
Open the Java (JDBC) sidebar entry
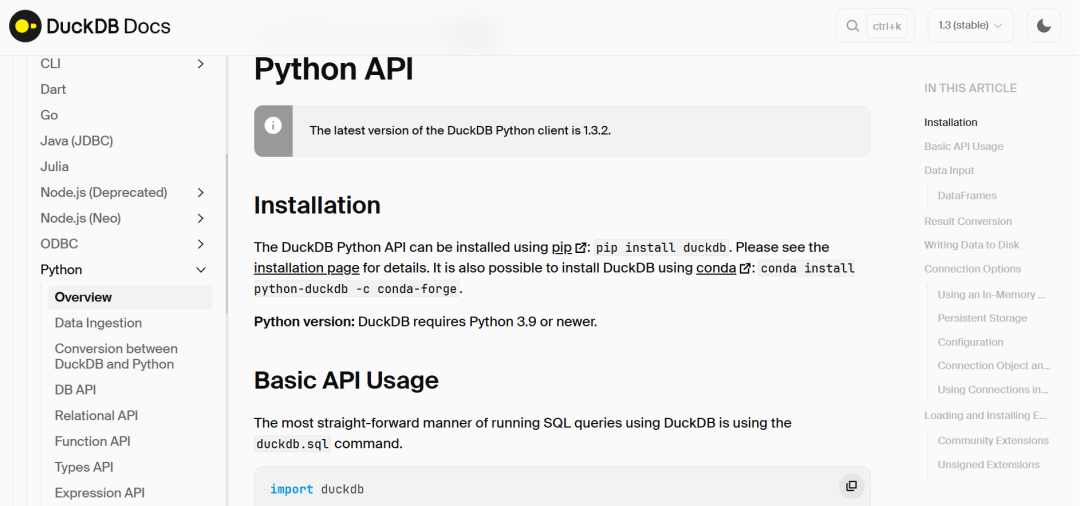point(76,141)
